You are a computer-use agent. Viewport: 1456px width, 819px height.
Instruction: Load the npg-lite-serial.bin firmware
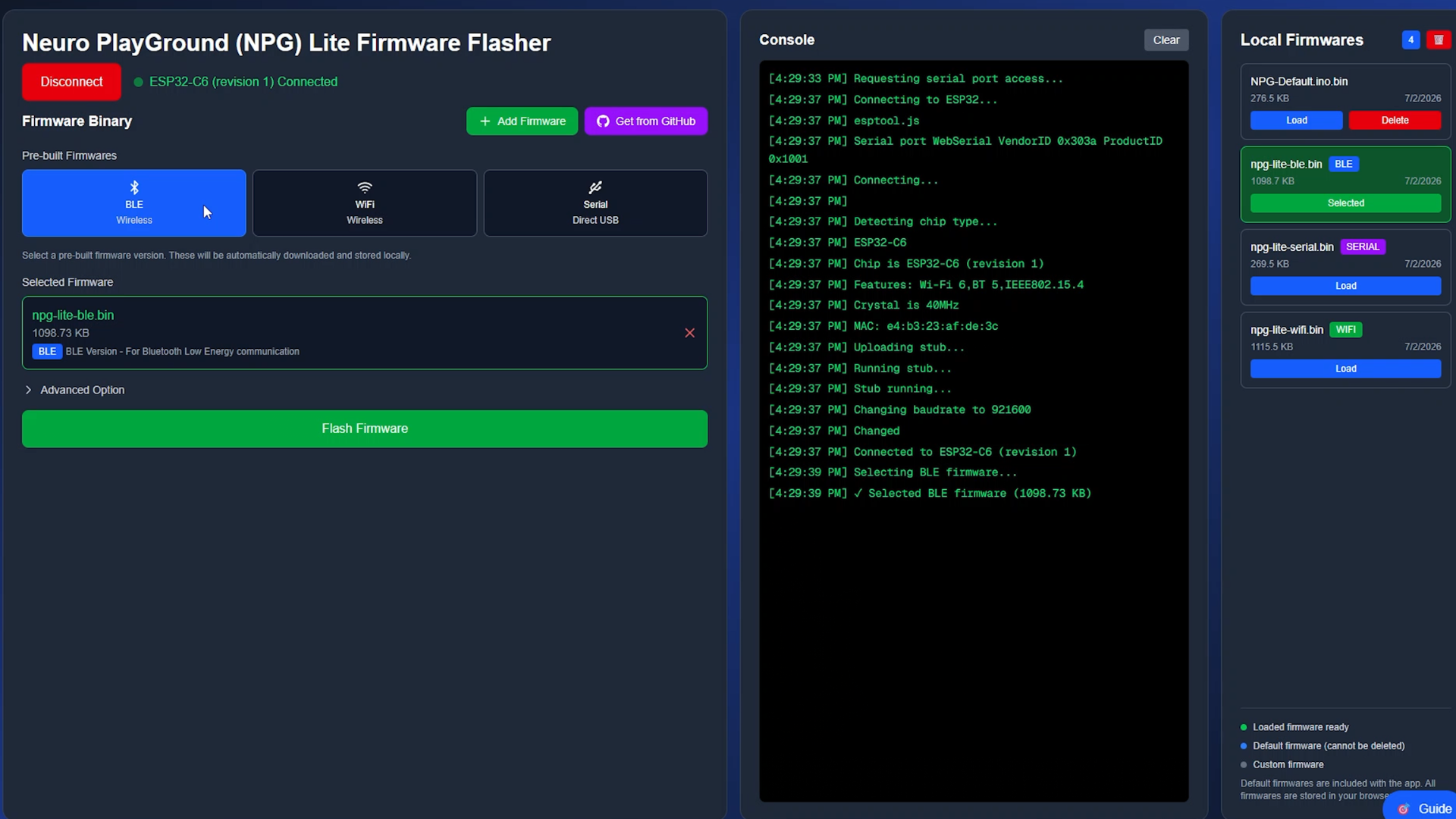coord(1346,286)
